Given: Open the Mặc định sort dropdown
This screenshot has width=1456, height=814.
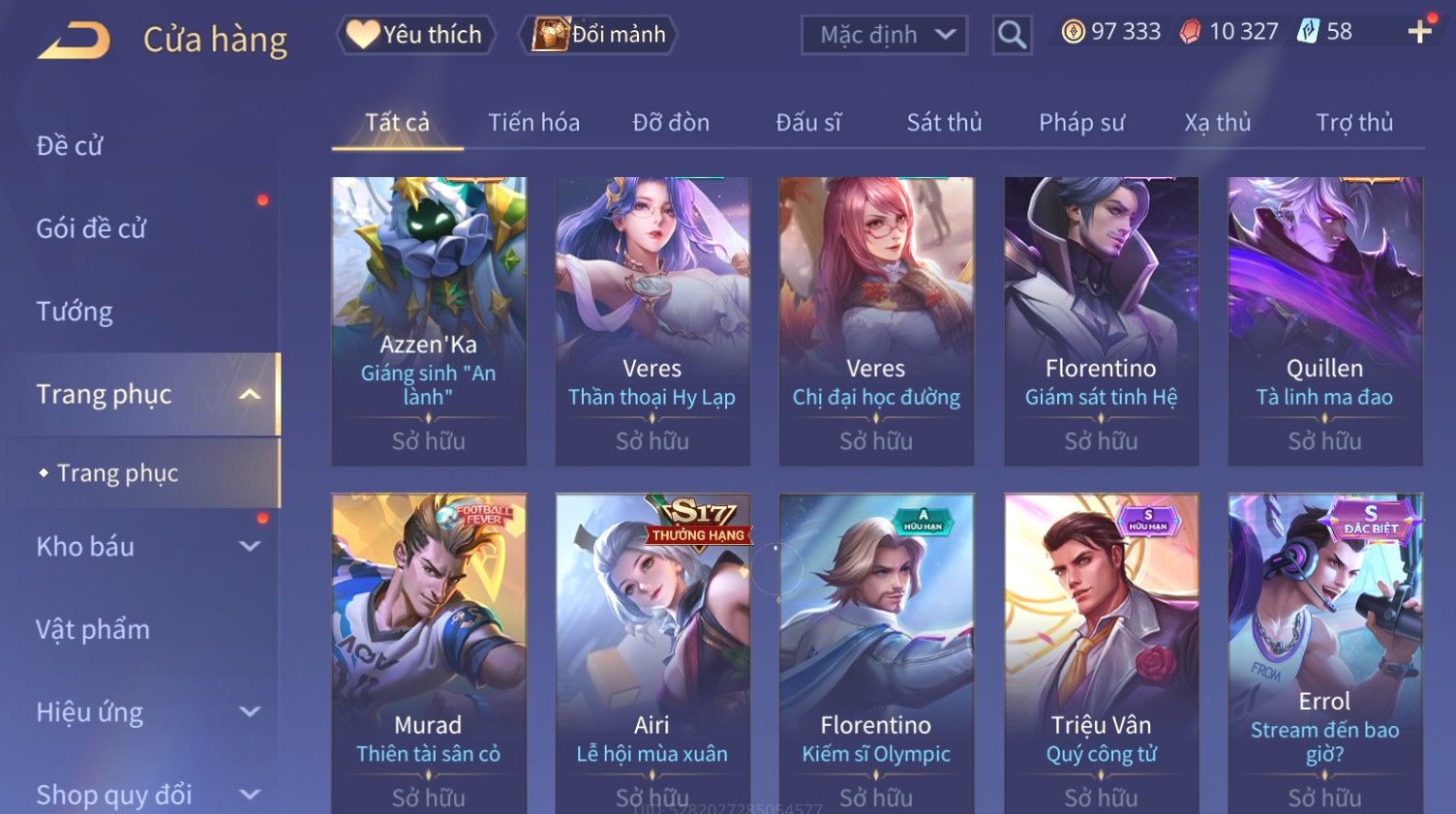Looking at the screenshot, I should 884,35.
